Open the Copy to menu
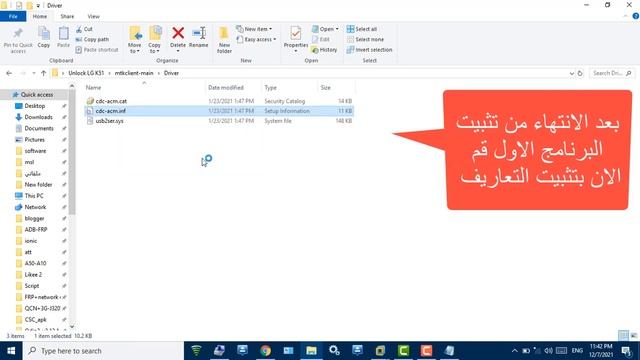 coord(155,40)
